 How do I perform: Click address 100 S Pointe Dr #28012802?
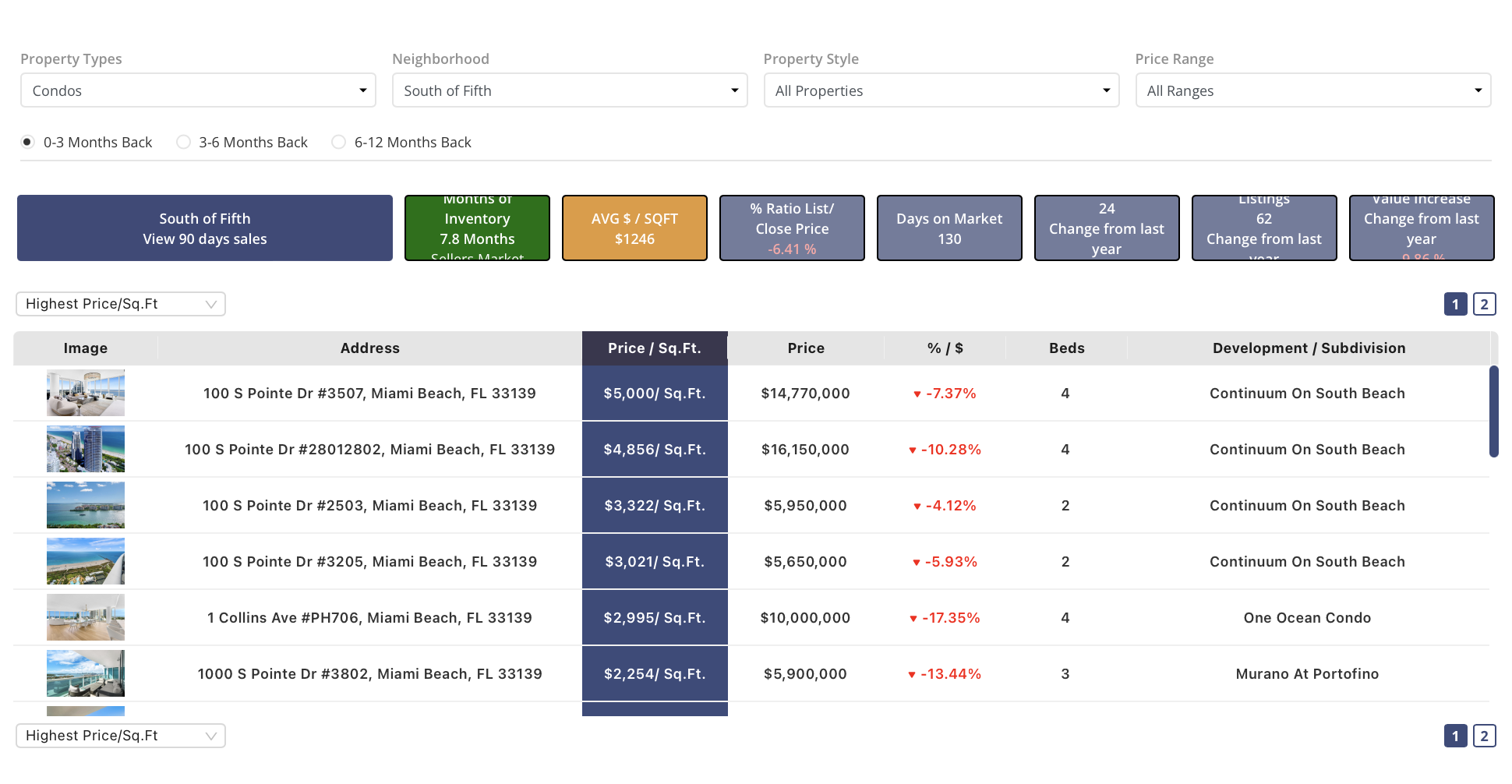370,450
